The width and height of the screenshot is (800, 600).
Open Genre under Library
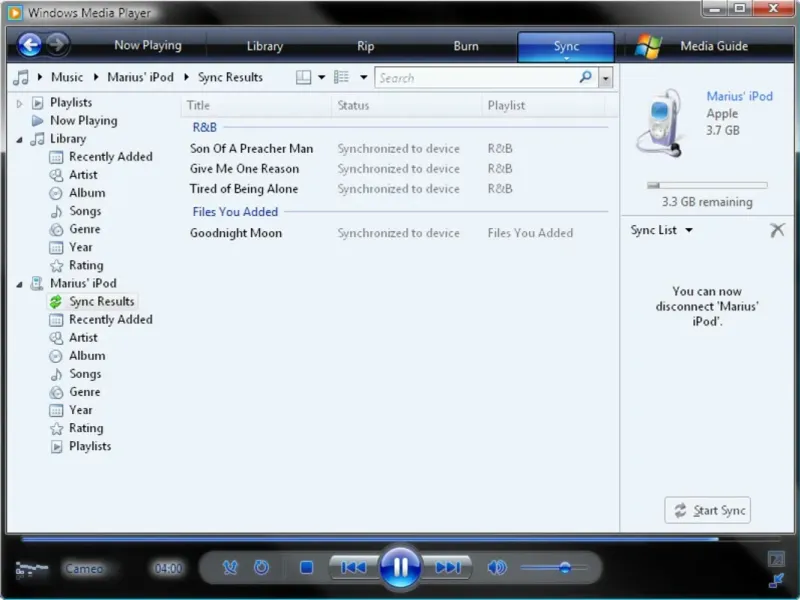click(x=75, y=229)
